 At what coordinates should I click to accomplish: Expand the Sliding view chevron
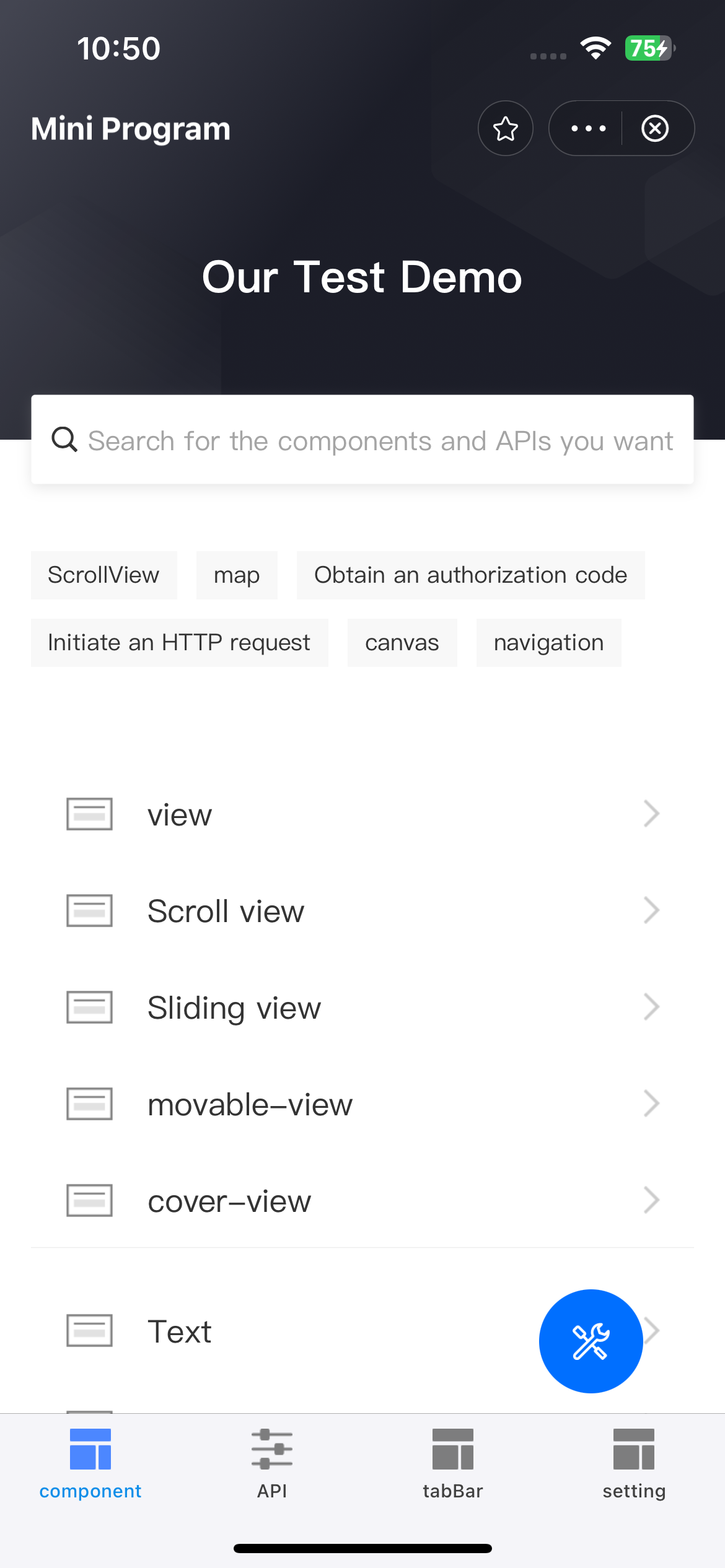click(x=651, y=1007)
